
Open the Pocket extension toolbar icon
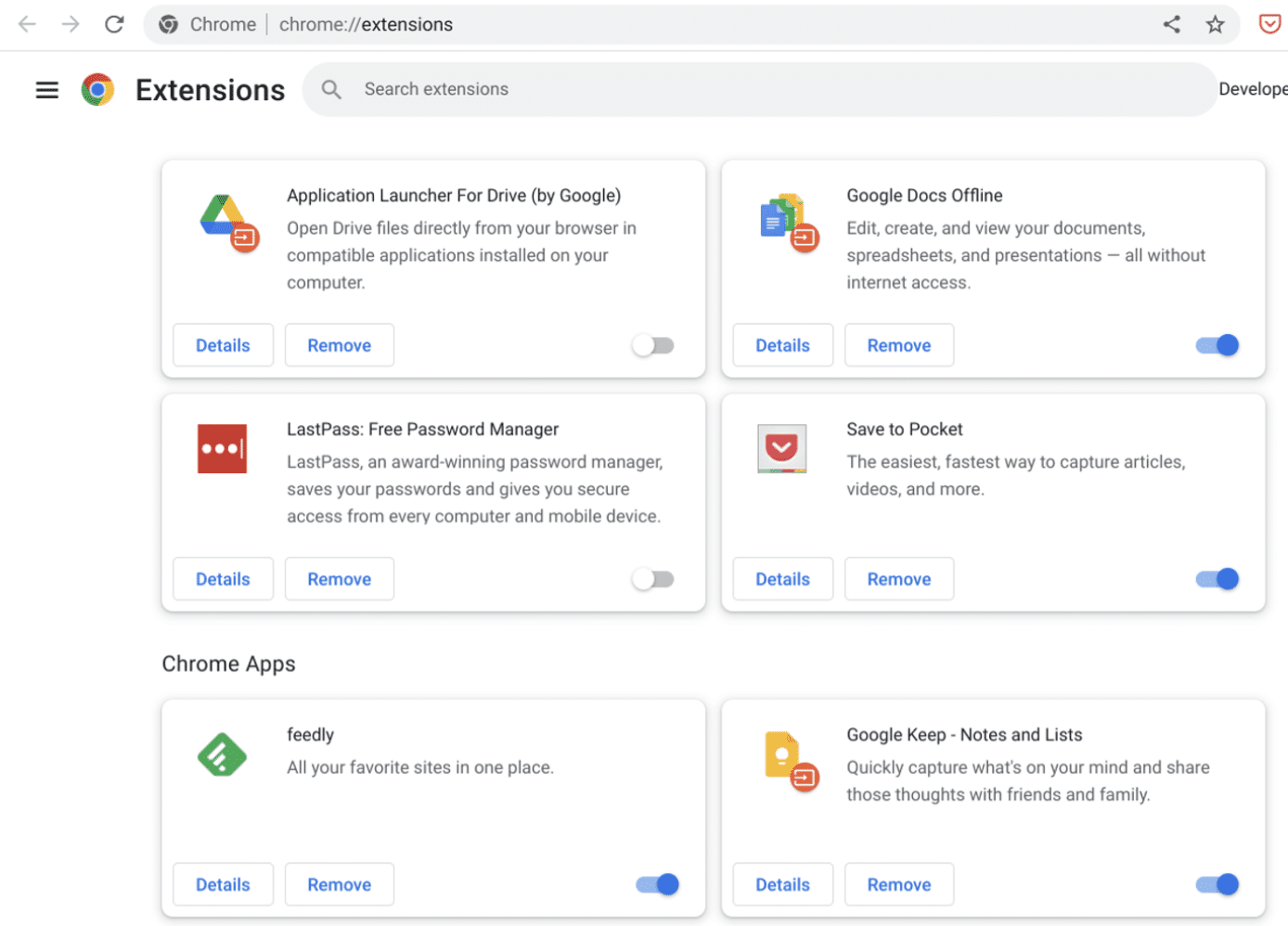1269,24
